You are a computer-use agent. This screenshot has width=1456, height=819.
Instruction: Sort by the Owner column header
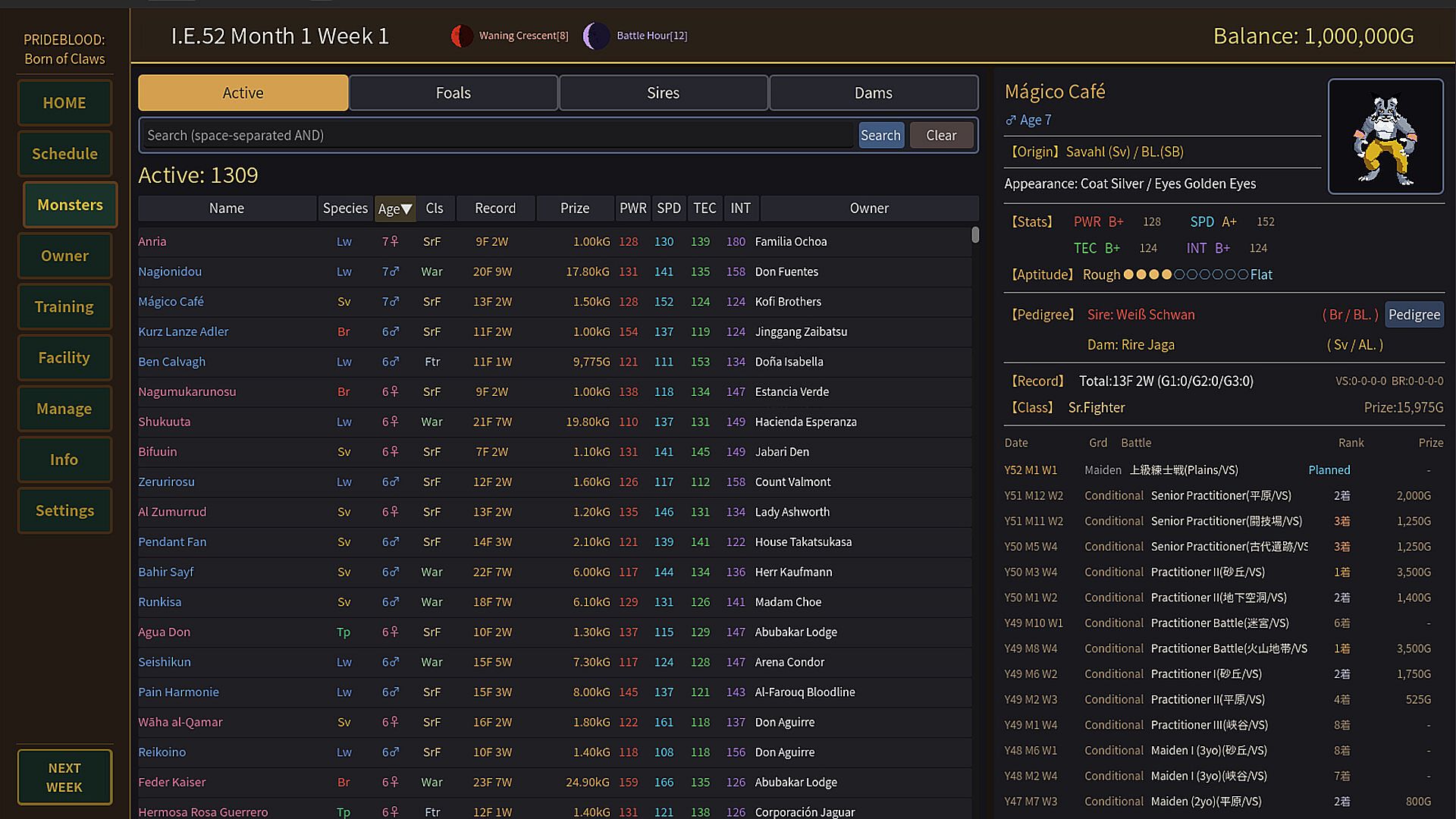click(869, 209)
